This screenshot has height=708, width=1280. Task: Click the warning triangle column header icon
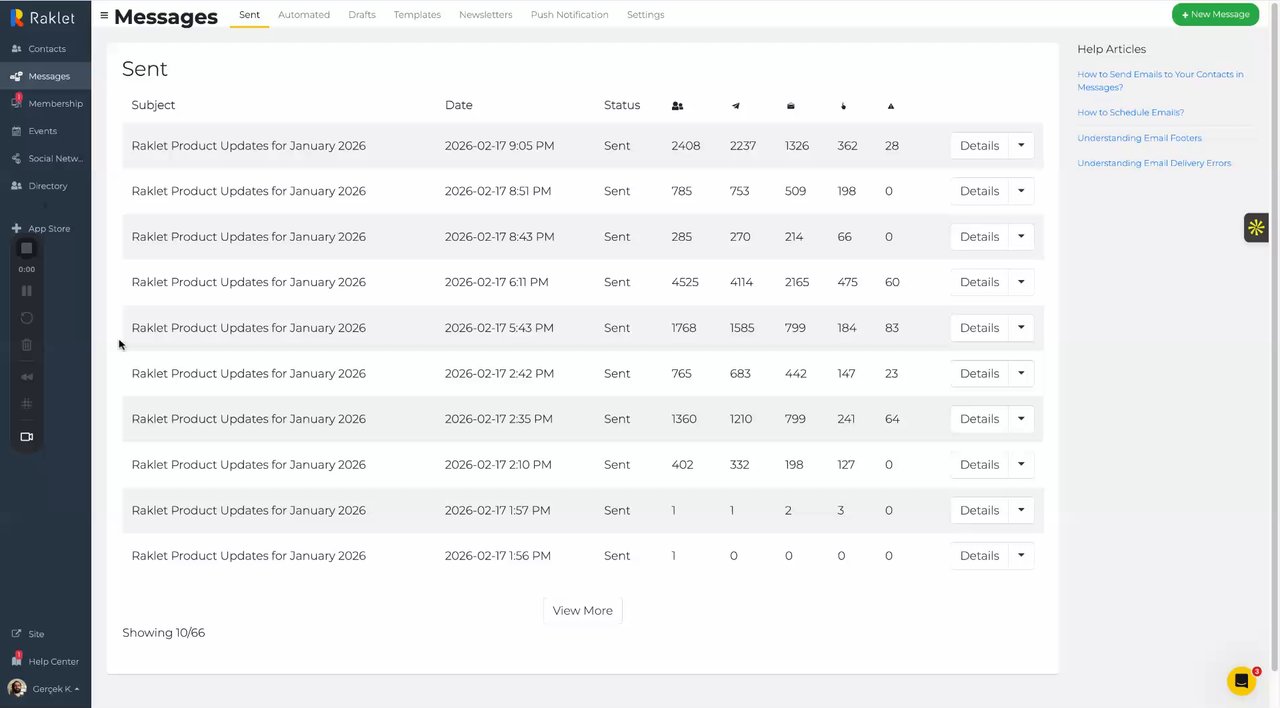pyautogui.click(x=890, y=105)
